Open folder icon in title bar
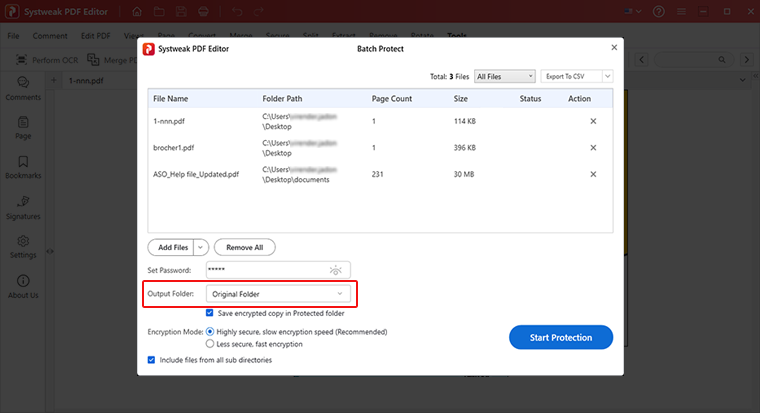 click(159, 11)
